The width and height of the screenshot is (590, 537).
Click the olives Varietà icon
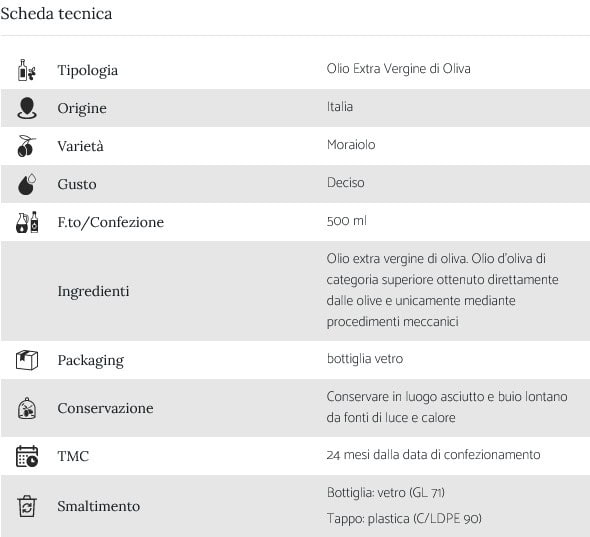click(x=26, y=146)
